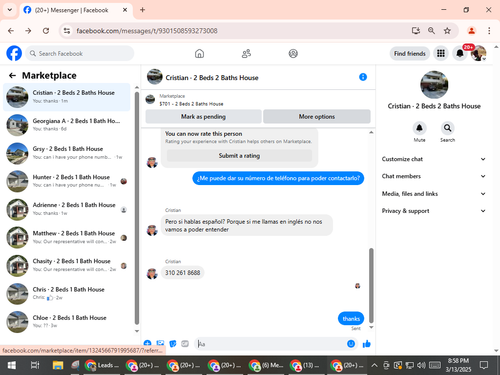Expand Privacy & support section

pyautogui.click(x=434, y=211)
